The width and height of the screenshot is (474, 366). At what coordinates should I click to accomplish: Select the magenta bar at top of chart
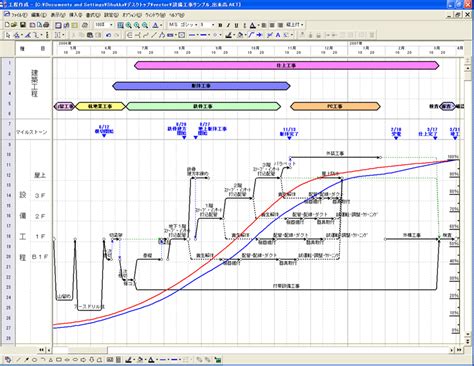coord(286,66)
